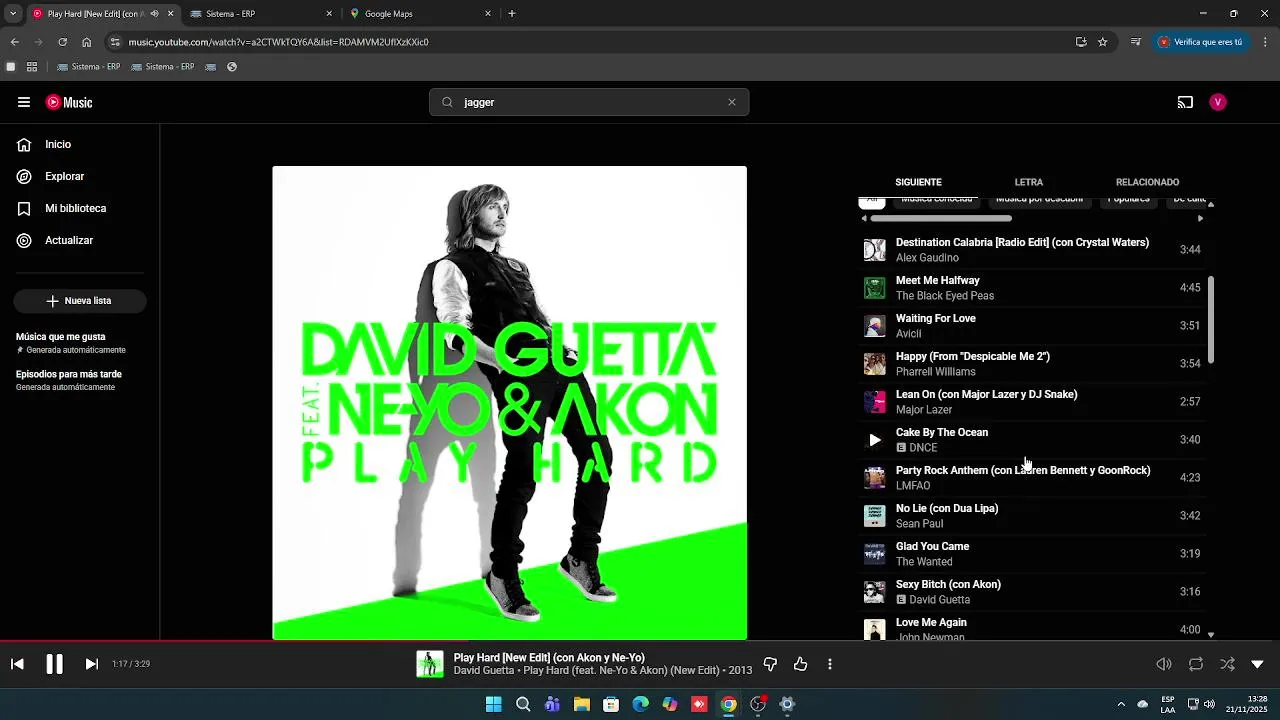
Task: Open the David Guetta artist link in the player bar
Action: tap(485, 670)
